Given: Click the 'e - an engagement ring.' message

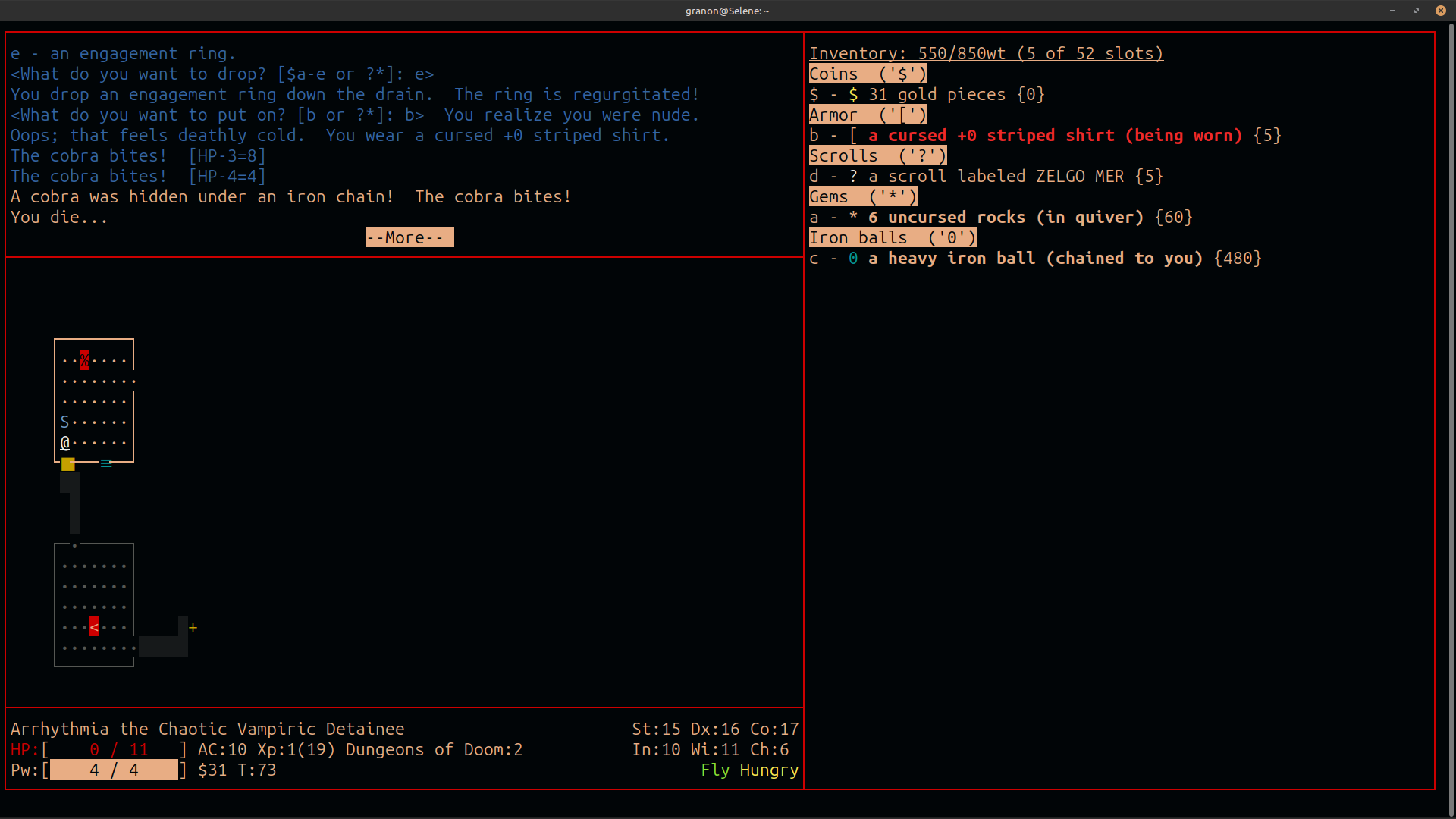Looking at the screenshot, I should [124, 53].
